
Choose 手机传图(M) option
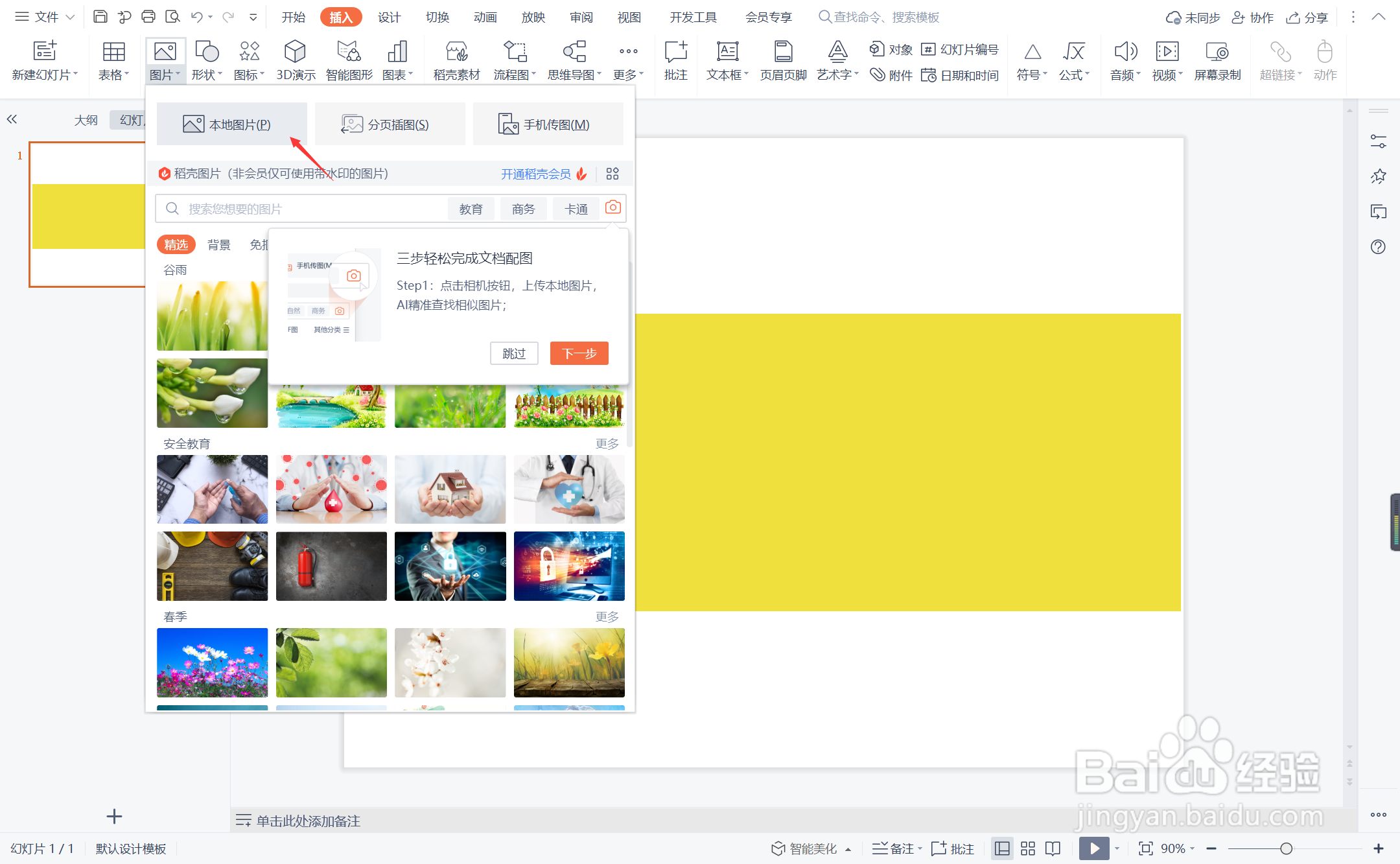coord(548,124)
